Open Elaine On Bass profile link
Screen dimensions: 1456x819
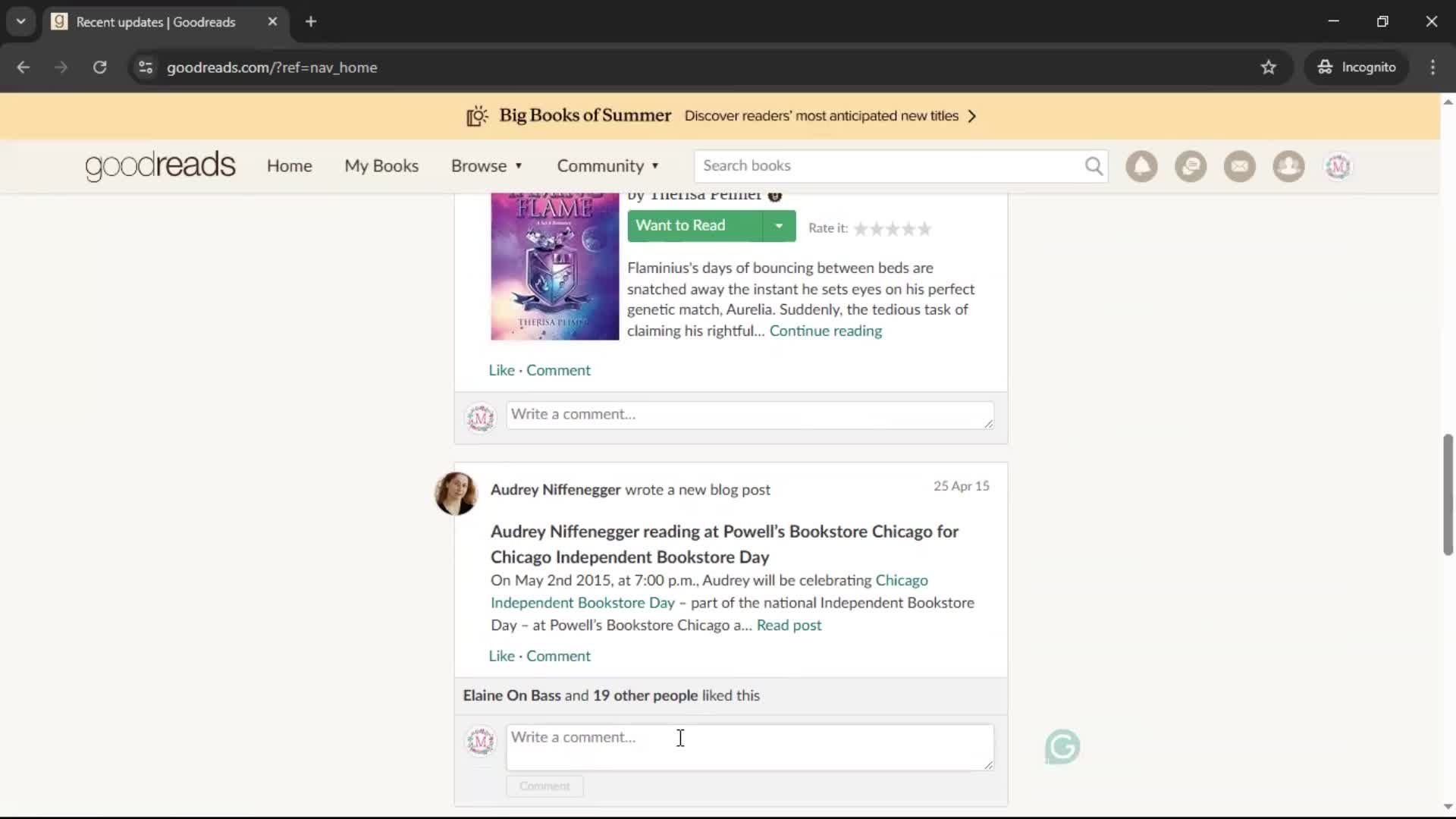(x=512, y=695)
